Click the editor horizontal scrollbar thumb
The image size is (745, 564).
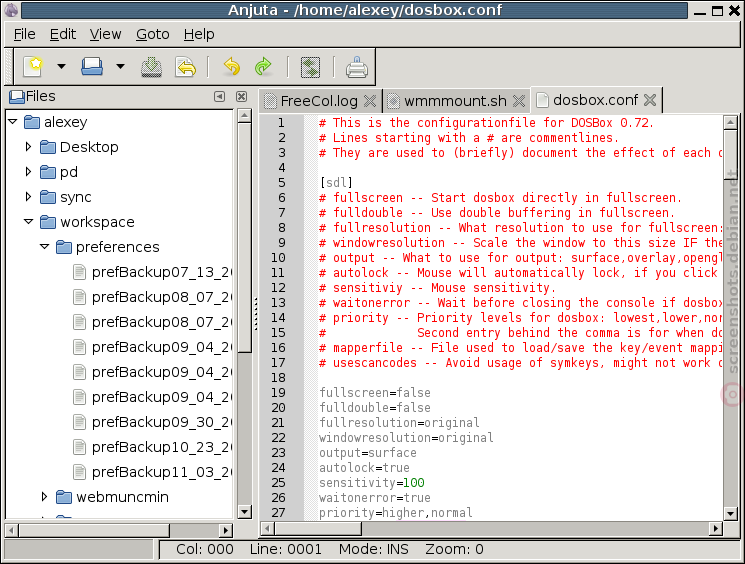click(318, 528)
